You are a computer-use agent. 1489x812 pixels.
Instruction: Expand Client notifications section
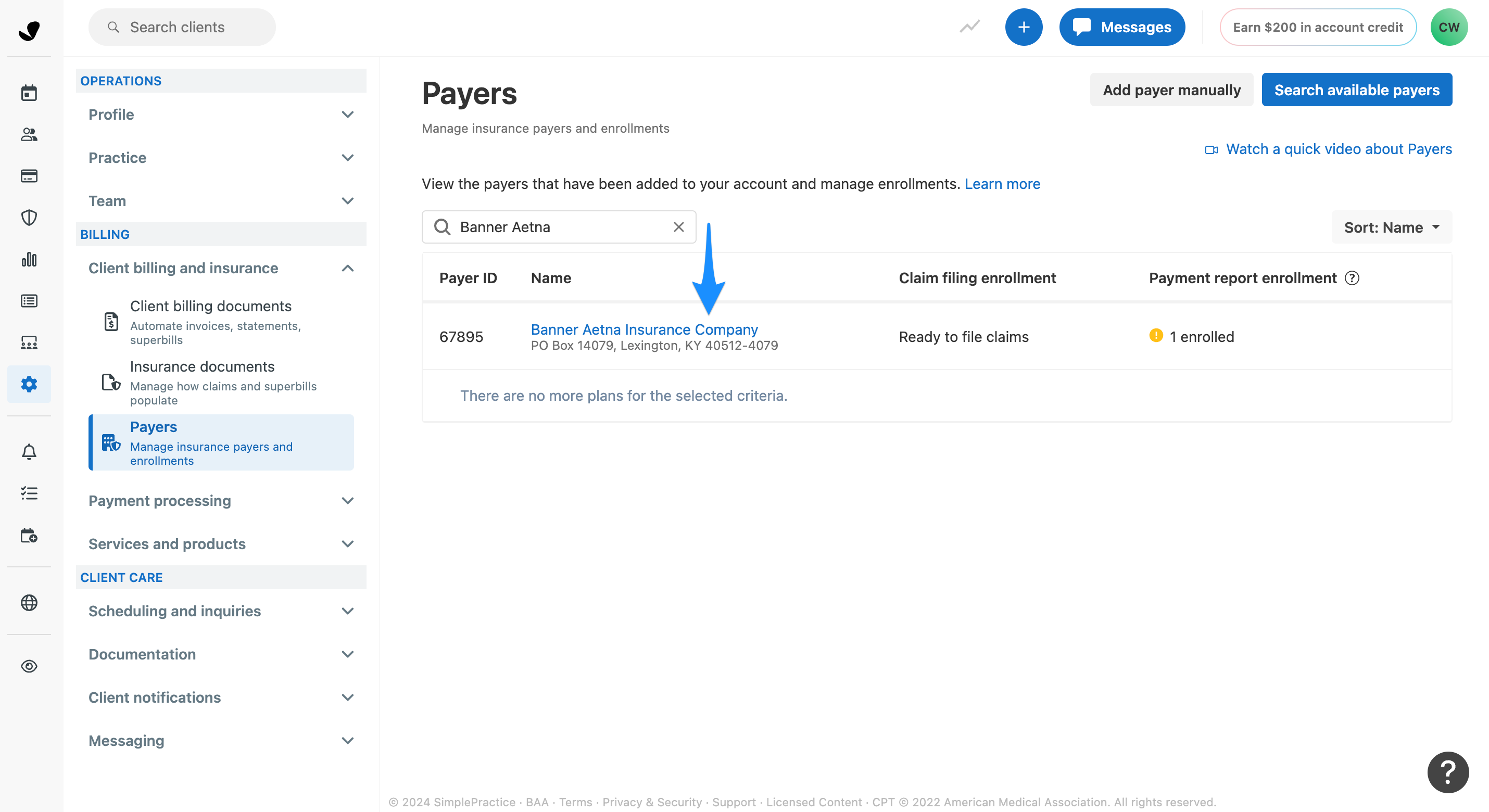pyautogui.click(x=221, y=697)
